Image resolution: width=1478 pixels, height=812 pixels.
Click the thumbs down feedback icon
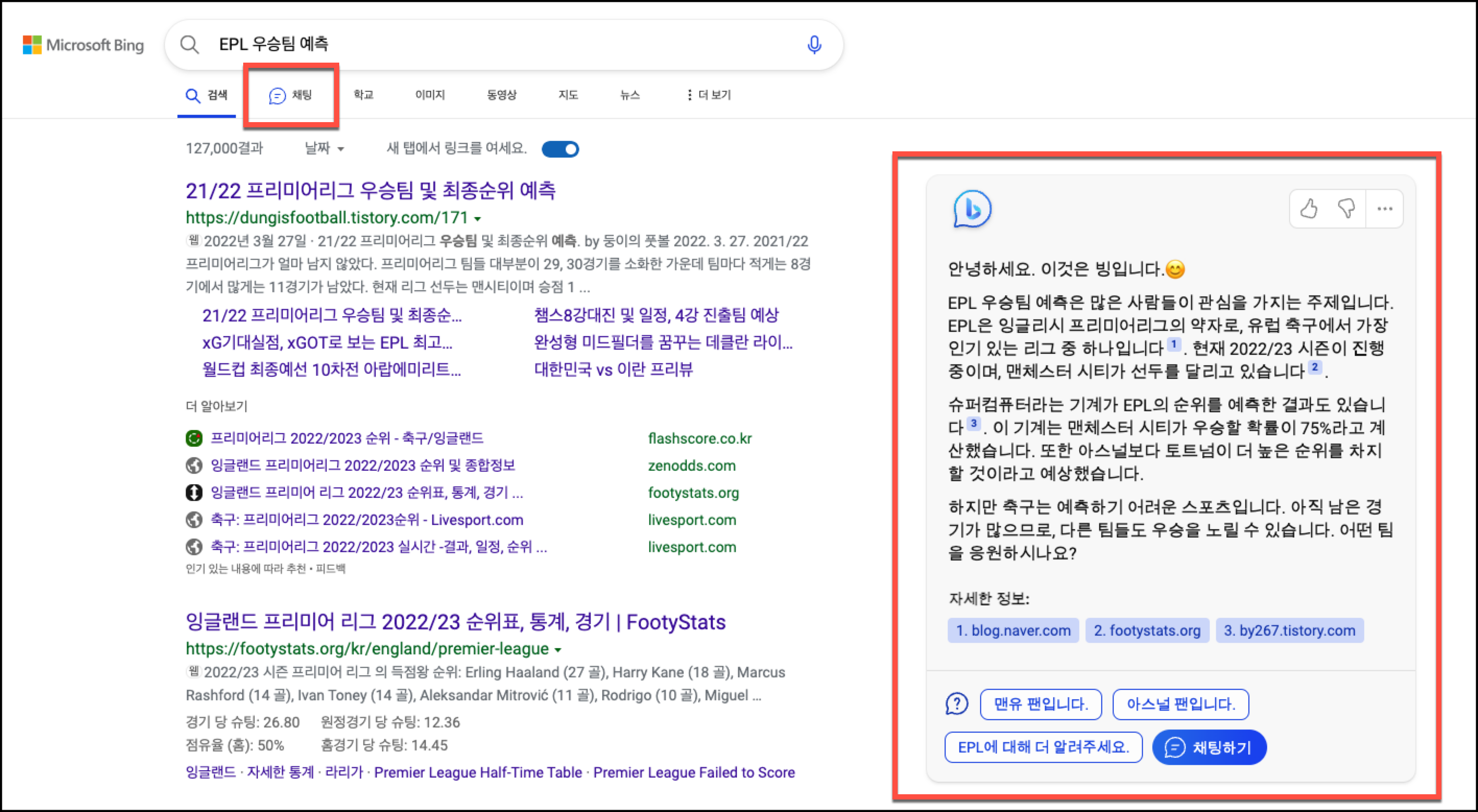pyautogui.click(x=1346, y=208)
